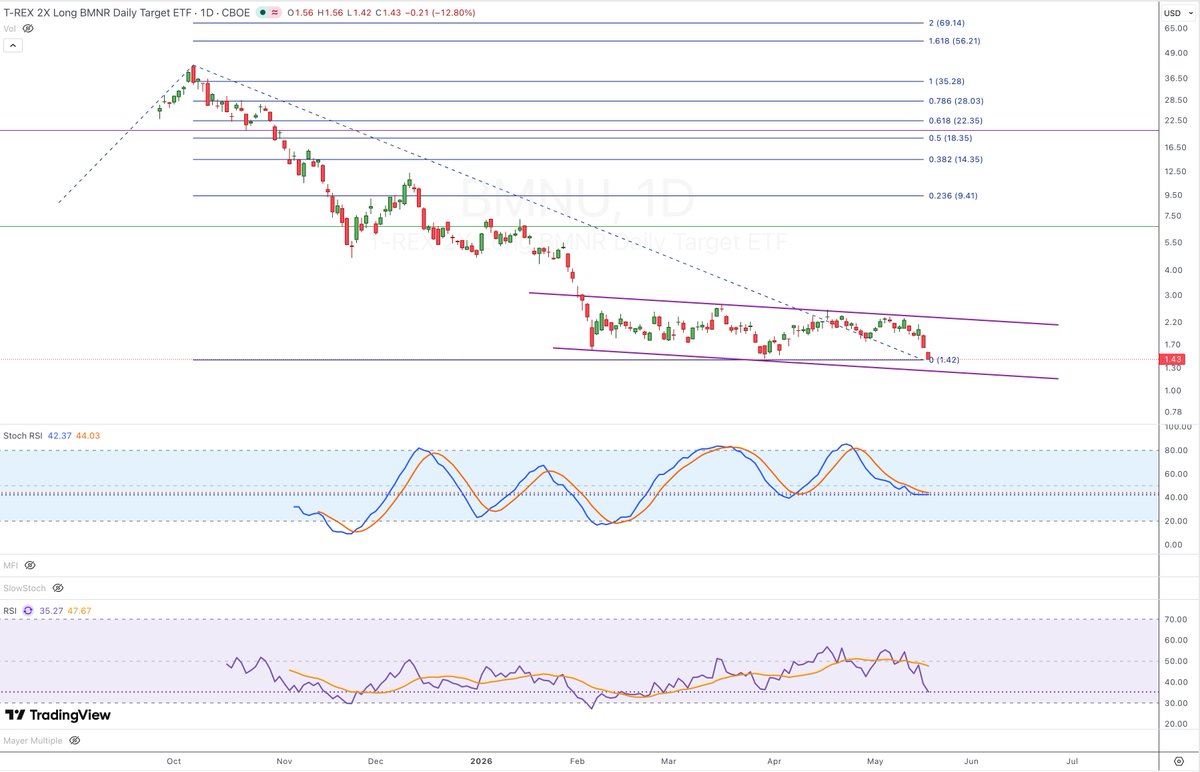
Task: Click Stoch RSI value 44.03
Action: pos(86,435)
